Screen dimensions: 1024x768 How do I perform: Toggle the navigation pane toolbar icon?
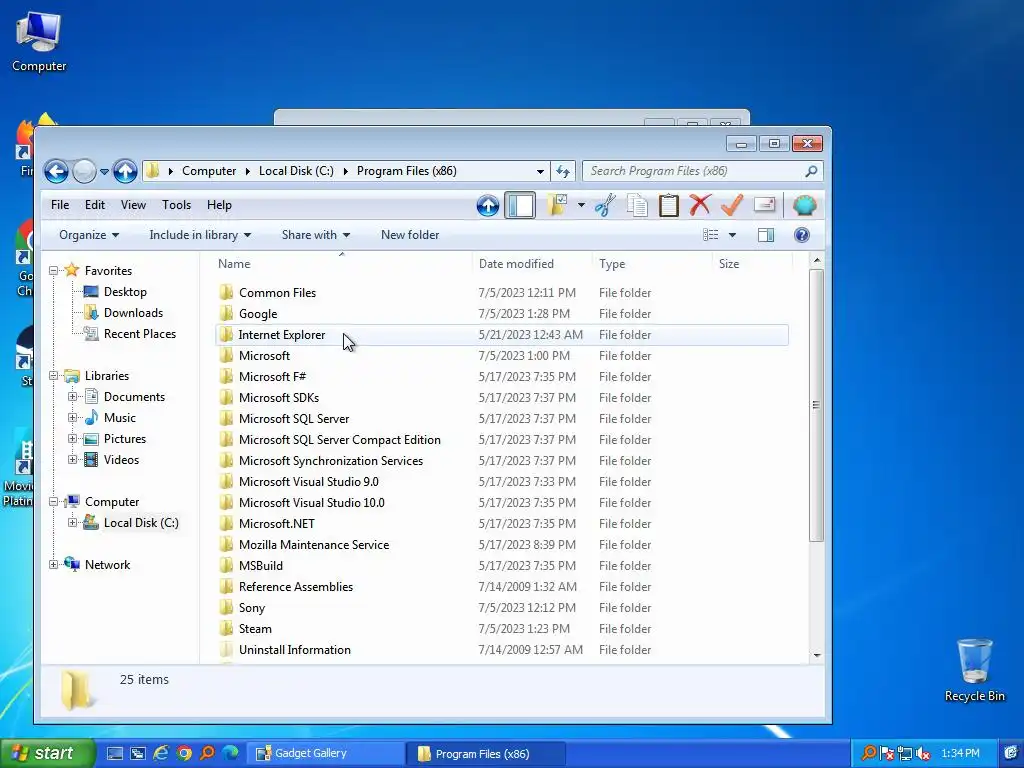pos(520,206)
